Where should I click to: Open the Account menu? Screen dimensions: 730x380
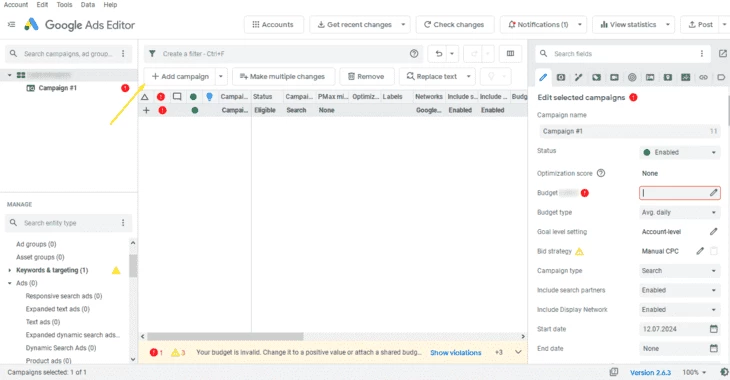16,5
